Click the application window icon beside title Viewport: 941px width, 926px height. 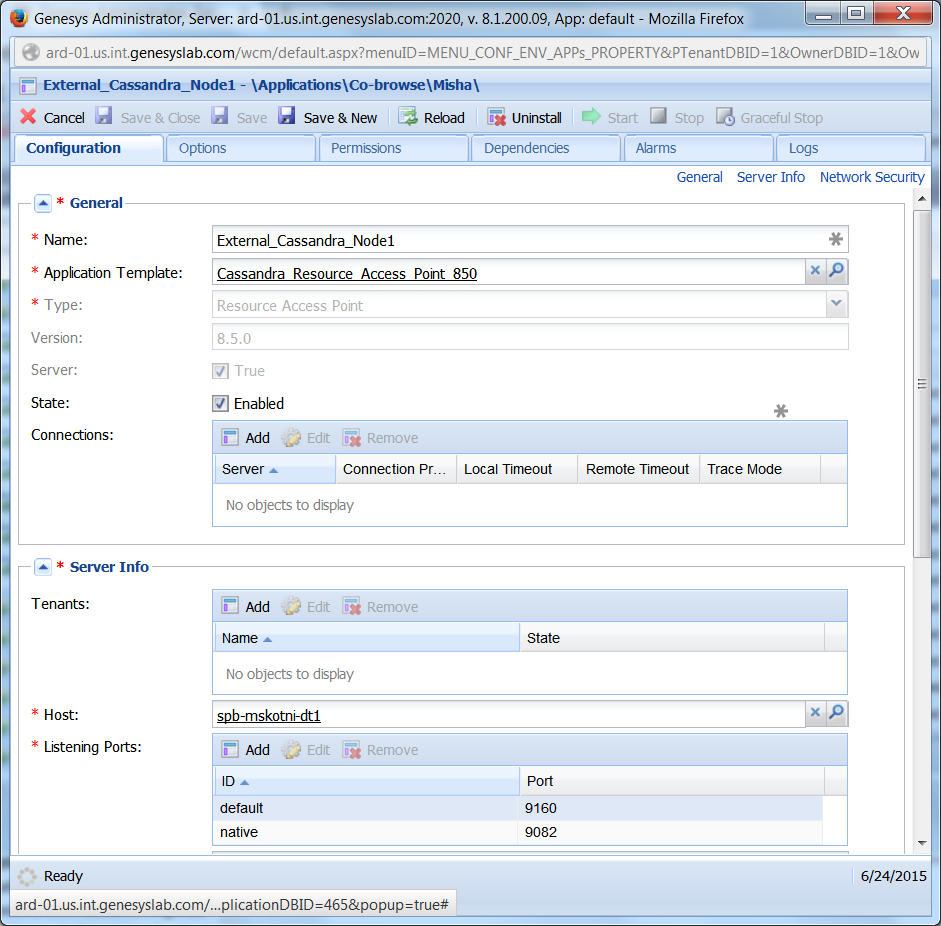tap(28, 86)
